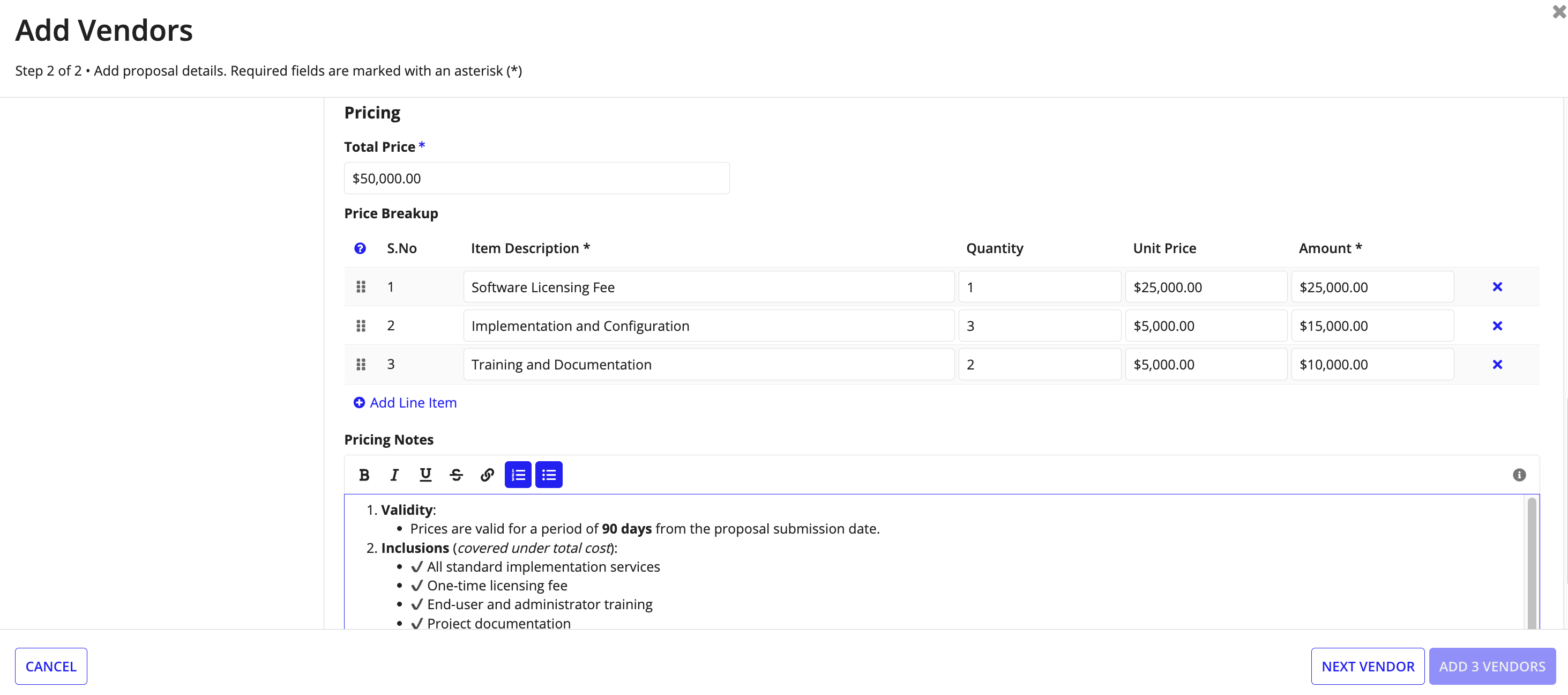Image resolution: width=1568 pixels, height=695 pixels.
Task: Edit quantity 3 for Implementation row
Action: point(1039,326)
